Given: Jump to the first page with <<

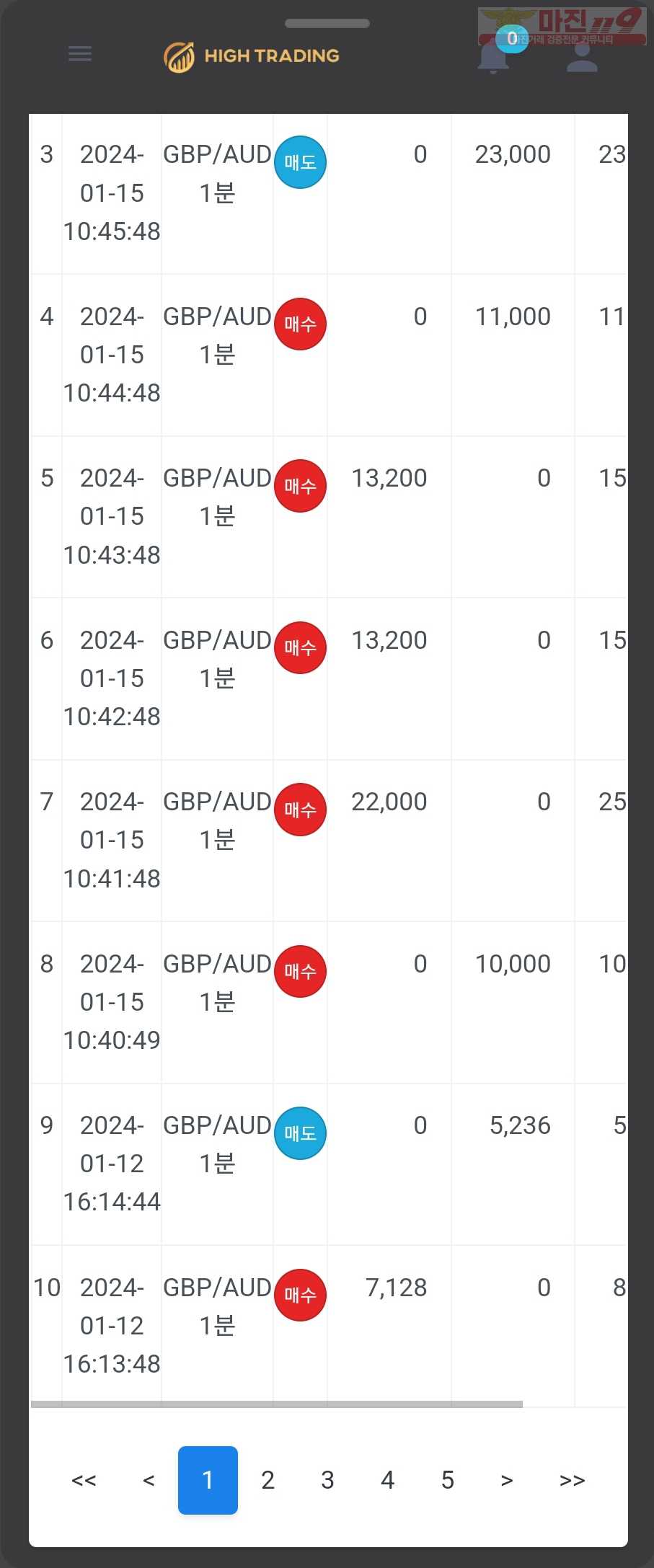Looking at the screenshot, I should click(84, 1480).
